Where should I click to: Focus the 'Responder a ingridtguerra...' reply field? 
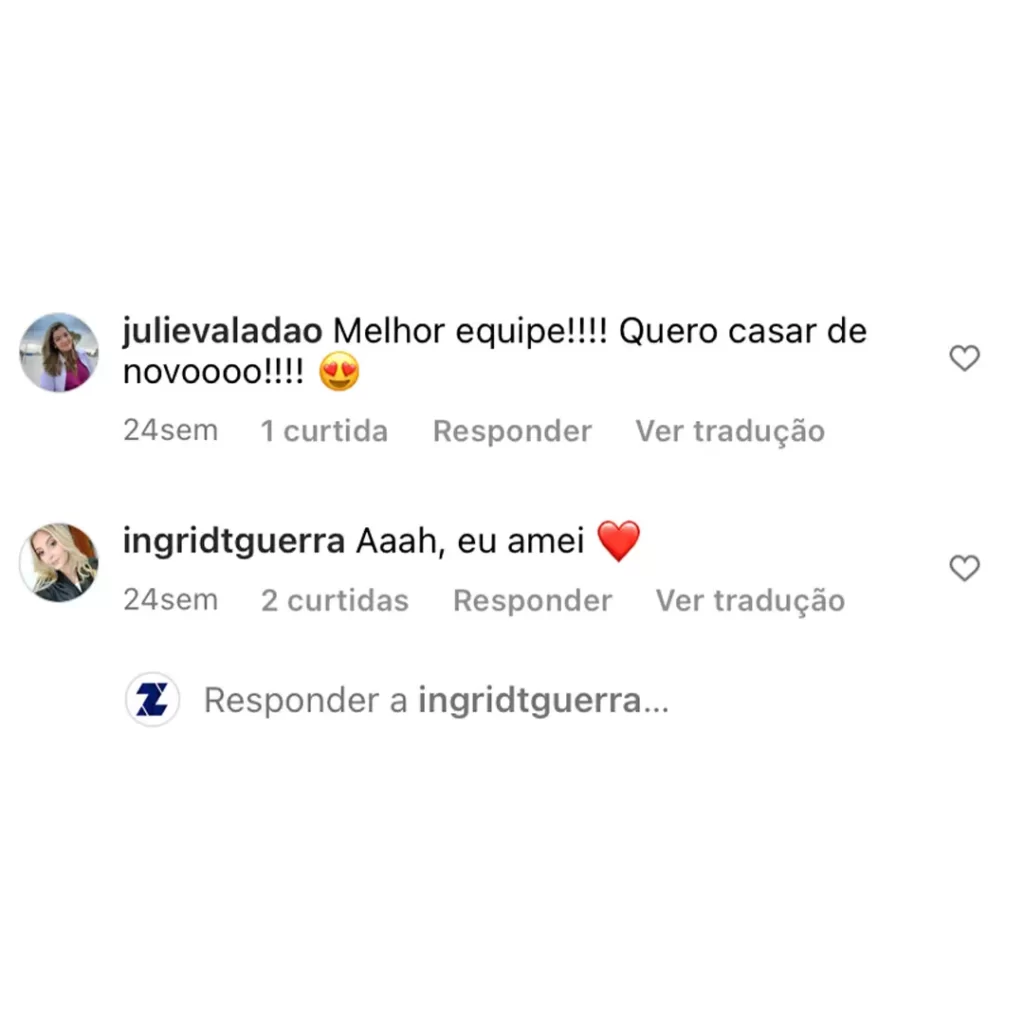coord(436,700)
